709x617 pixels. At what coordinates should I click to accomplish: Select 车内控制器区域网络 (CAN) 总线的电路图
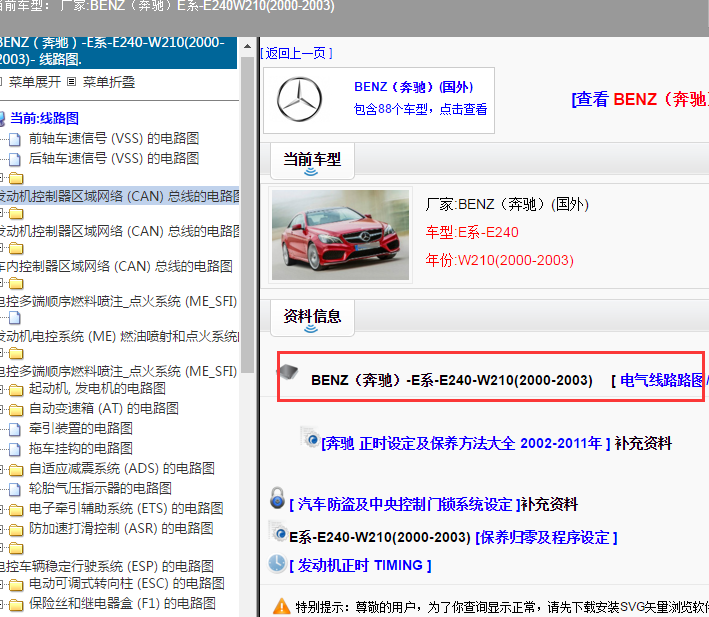coord(116,266)
